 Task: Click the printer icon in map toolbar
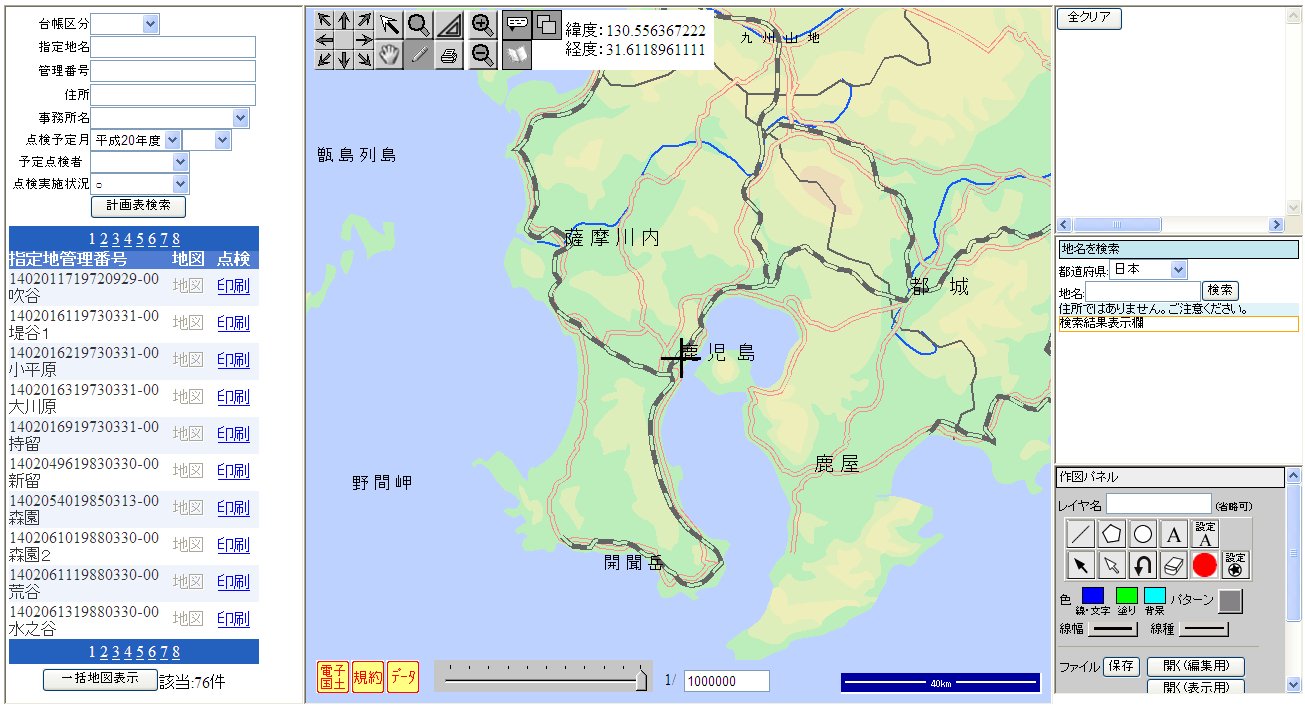(x=449, y=56)
